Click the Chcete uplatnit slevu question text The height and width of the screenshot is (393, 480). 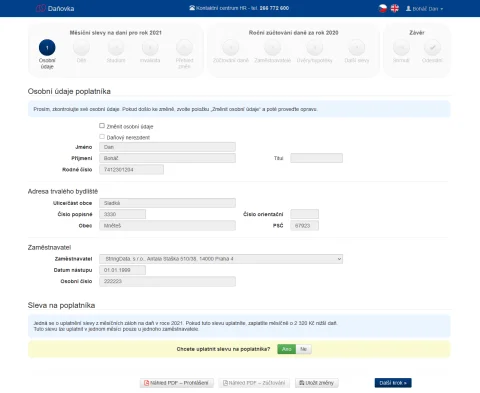[x=223, y=349]
